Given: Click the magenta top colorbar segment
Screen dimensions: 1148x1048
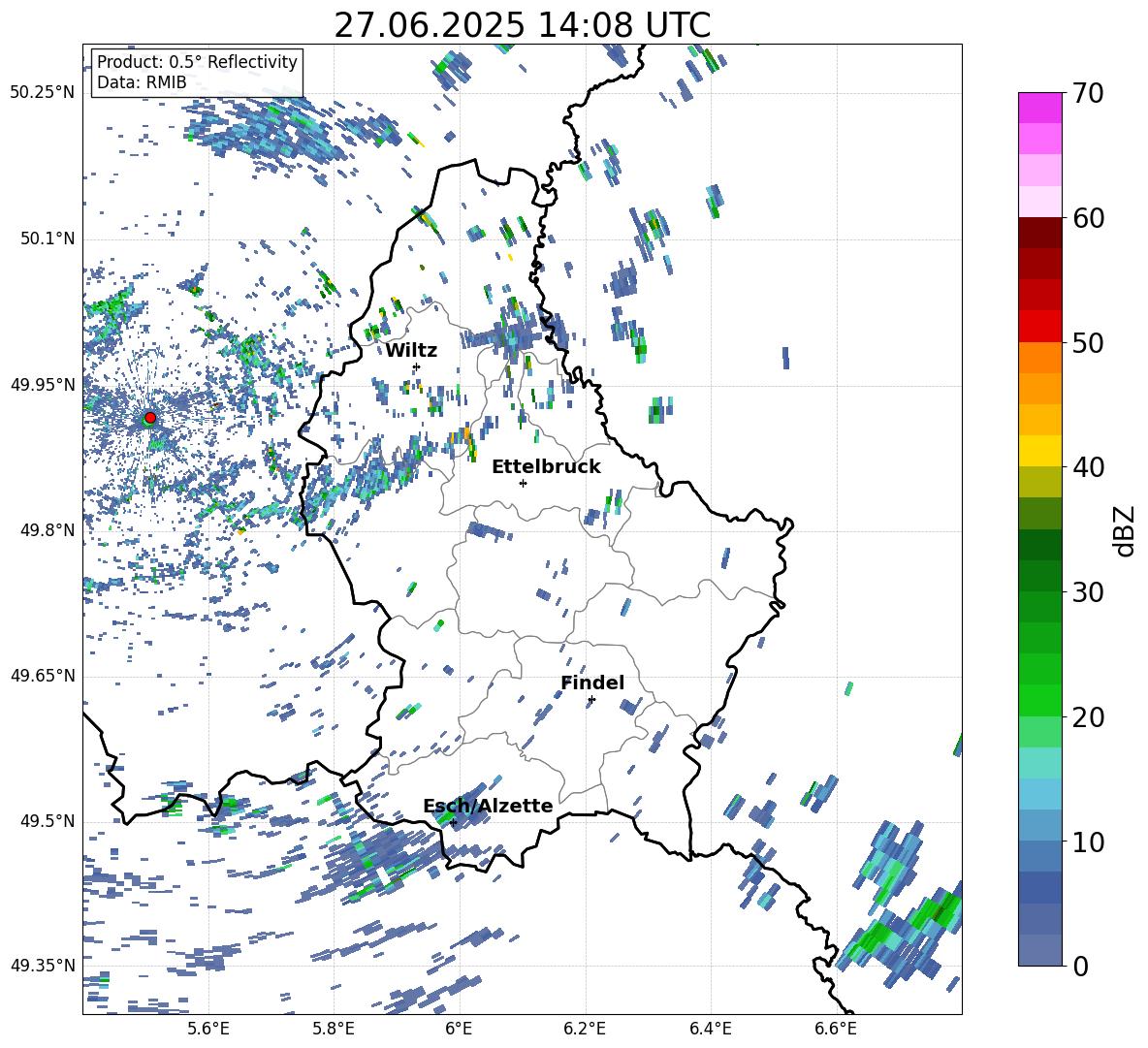Looking at the screenshot, I should pyautogui.click(x=1039, y=108).
